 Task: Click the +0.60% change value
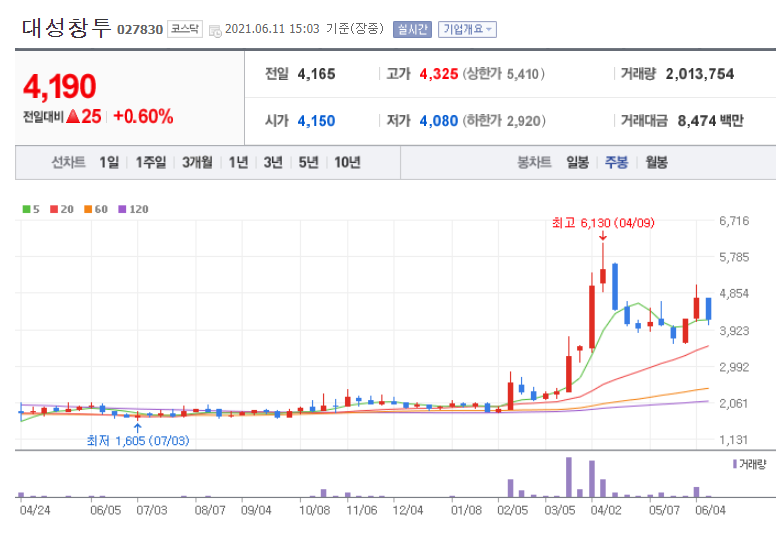(x=143, y=116)
